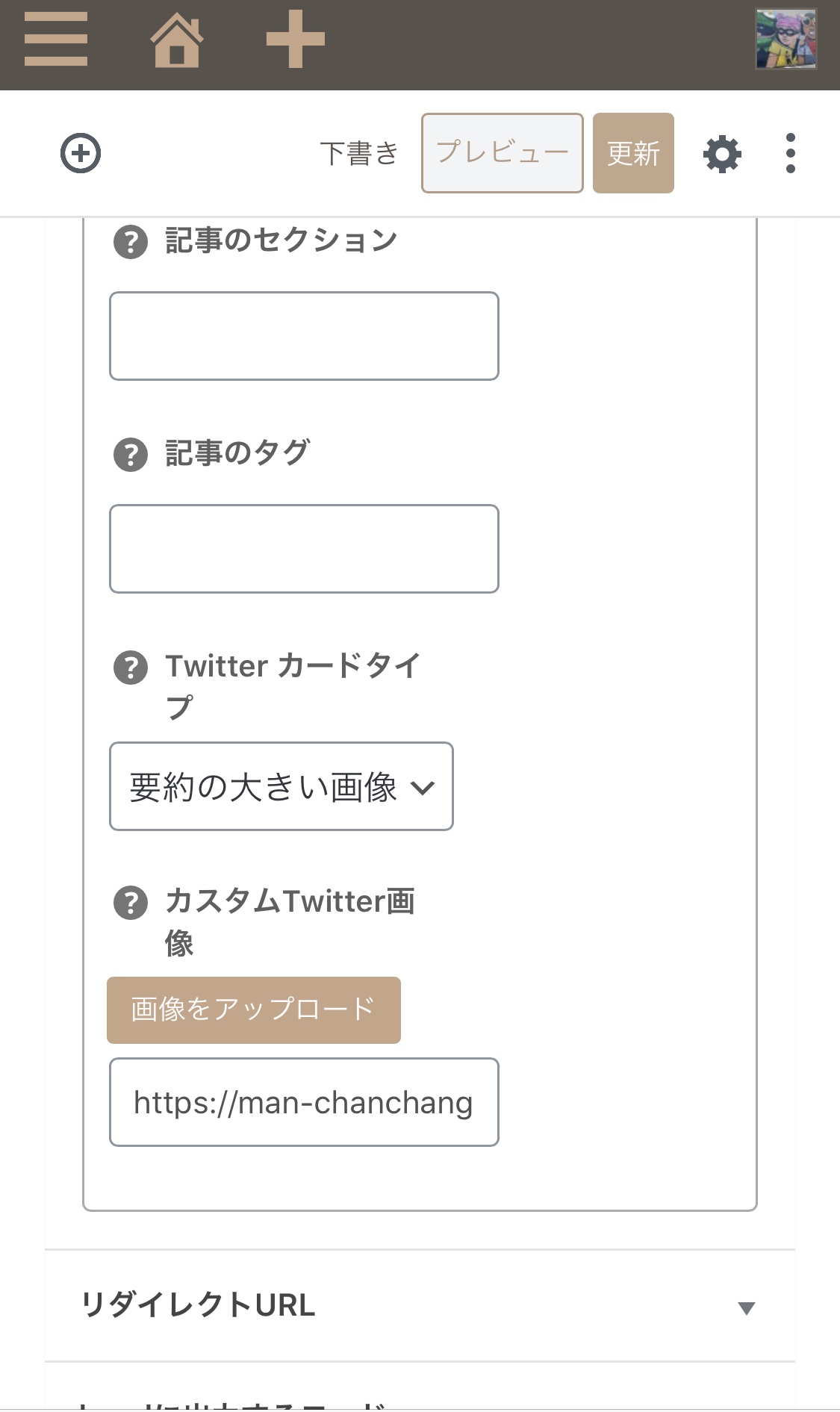The height and width of the screenshot is (1412, 840).
Task: Open the circled plus block inserter
Action: point(81,153)
